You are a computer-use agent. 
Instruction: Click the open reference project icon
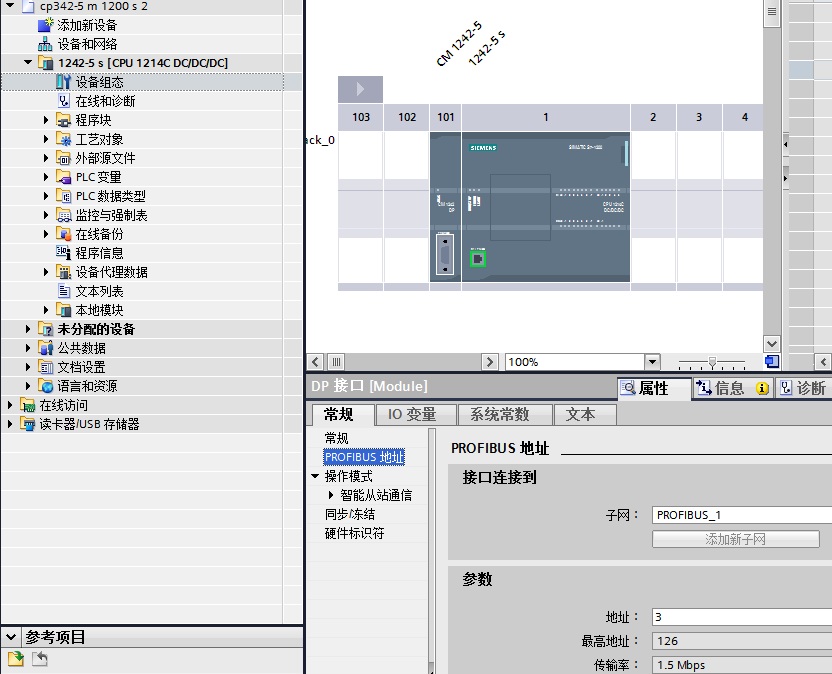[16, 659]
